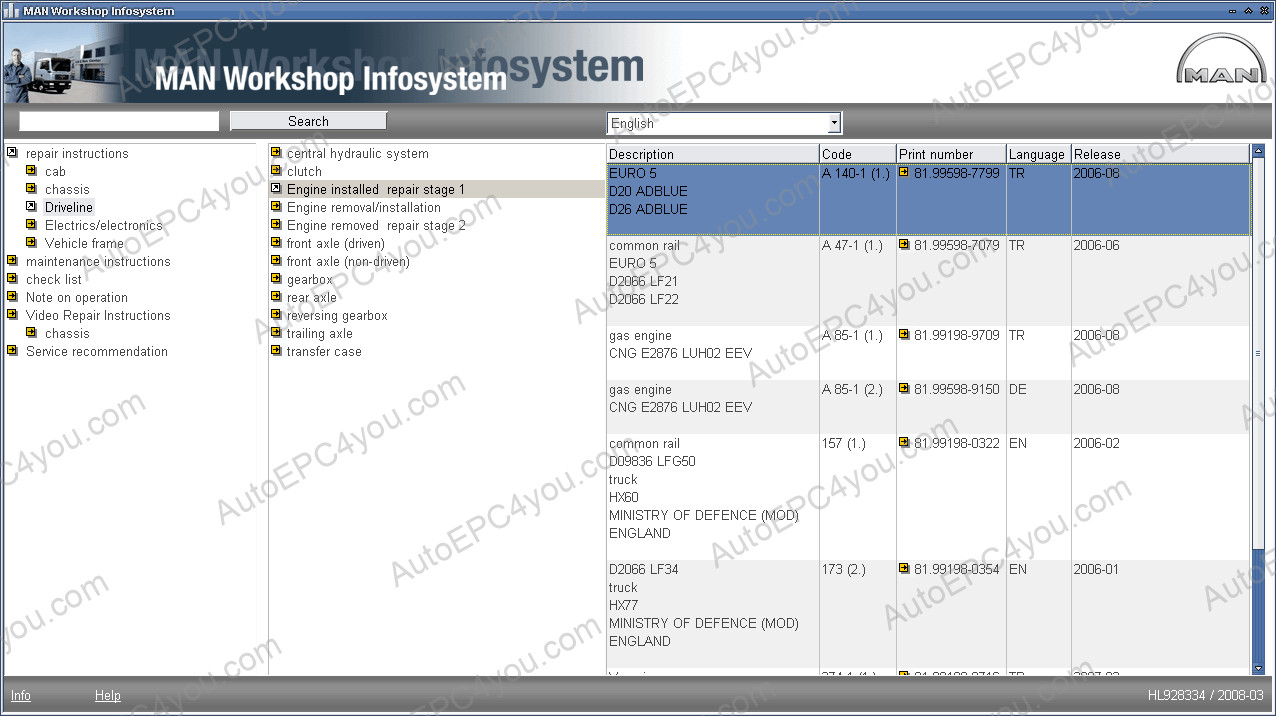Expand the maintenance instructions node
1276x716 pixels.
pos(12,261)
